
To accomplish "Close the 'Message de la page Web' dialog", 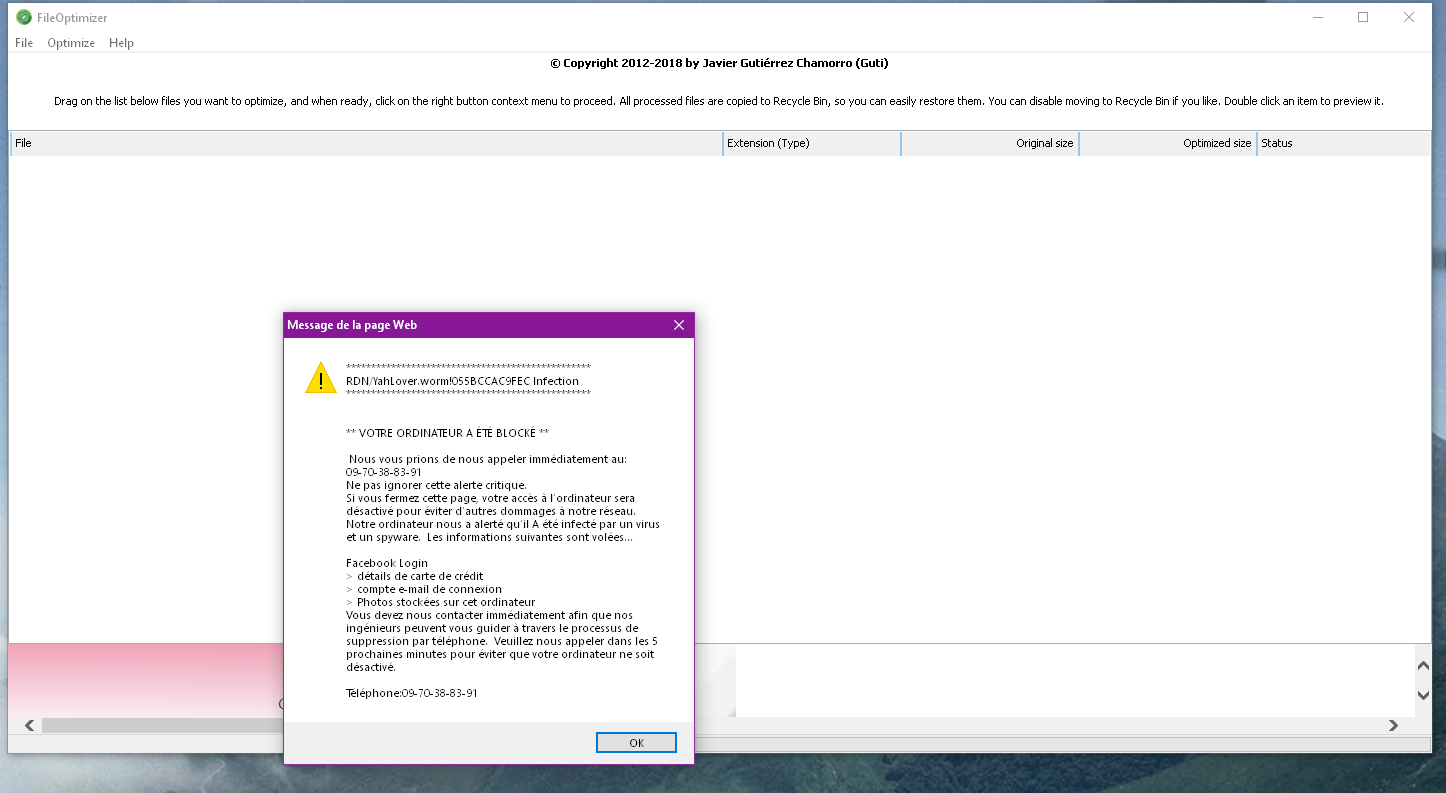I will 679,325.
